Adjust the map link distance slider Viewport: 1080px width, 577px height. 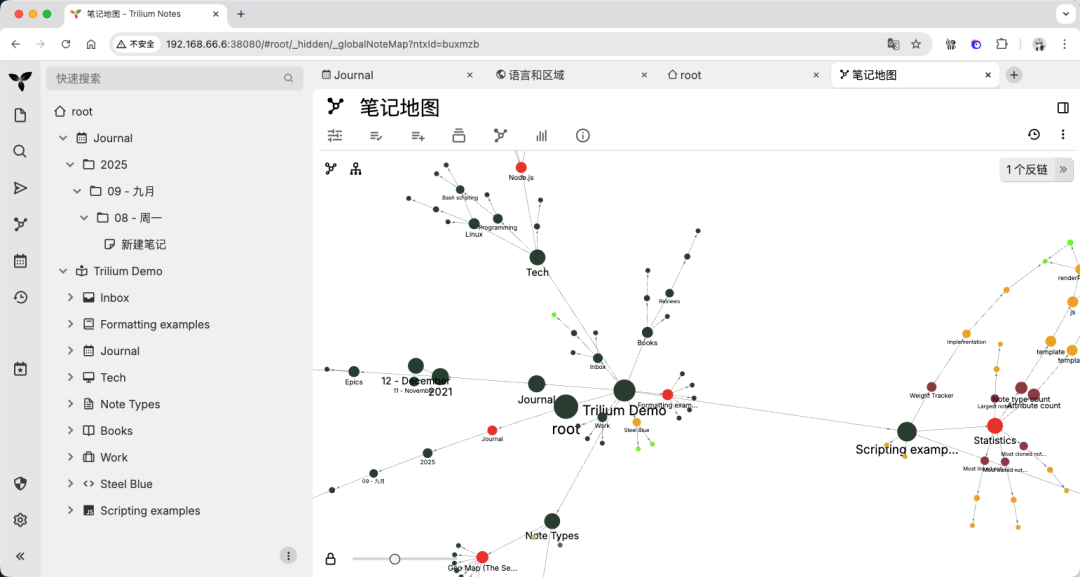(x=395, y=559)
